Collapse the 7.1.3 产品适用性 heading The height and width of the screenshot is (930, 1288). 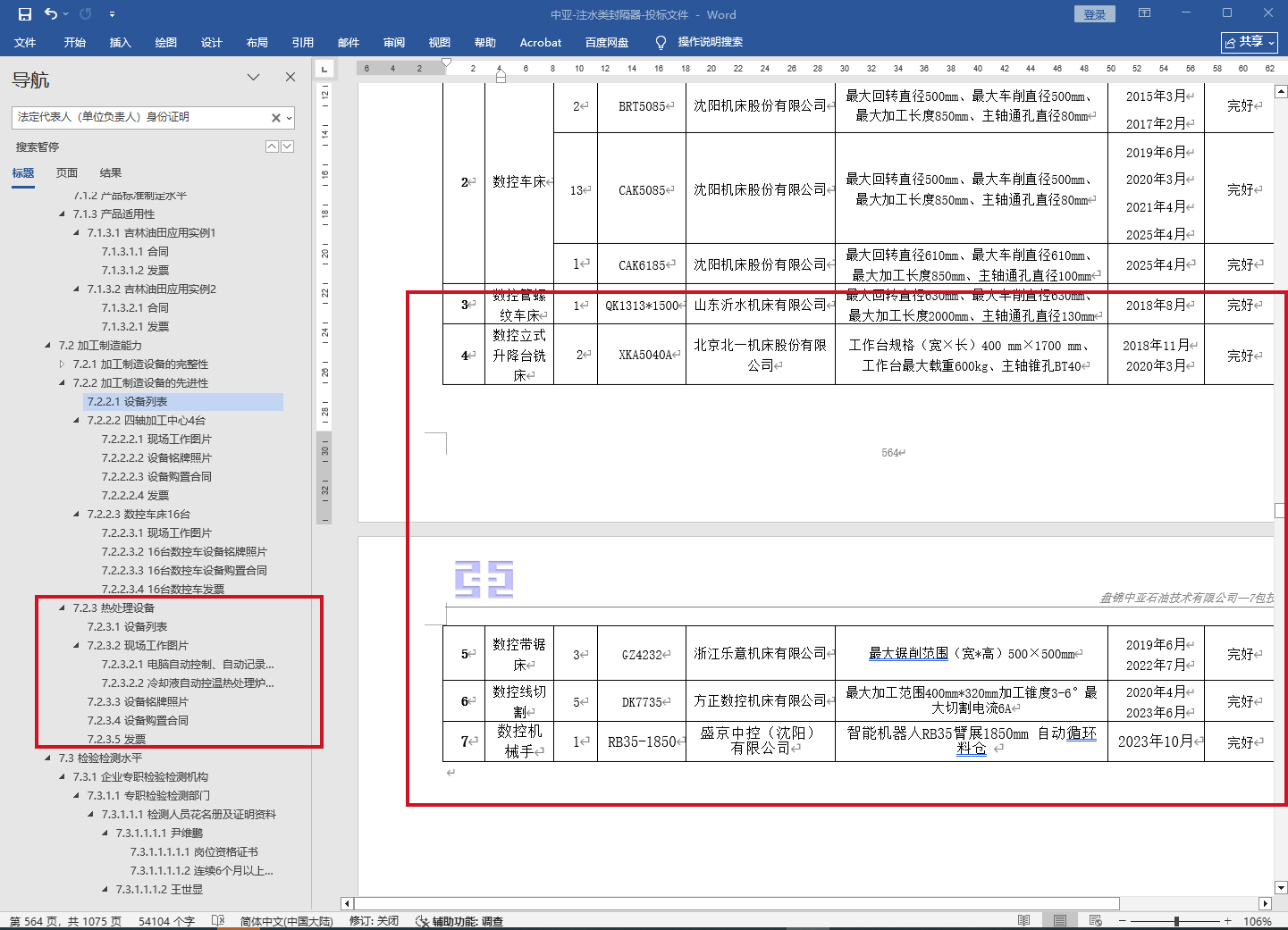pos(63,214)
